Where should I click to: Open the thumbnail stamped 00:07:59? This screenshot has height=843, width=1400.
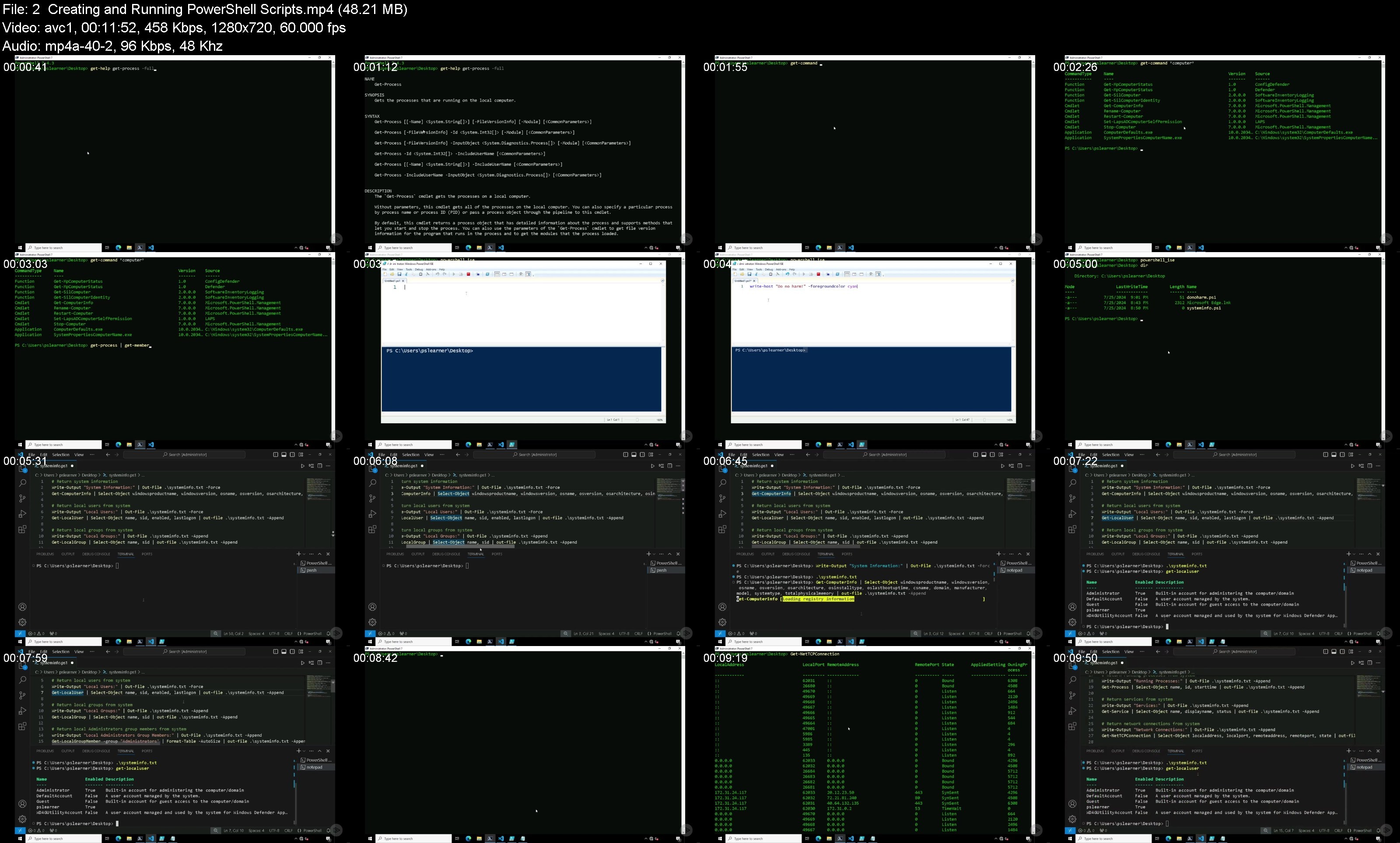coord(175,745)
